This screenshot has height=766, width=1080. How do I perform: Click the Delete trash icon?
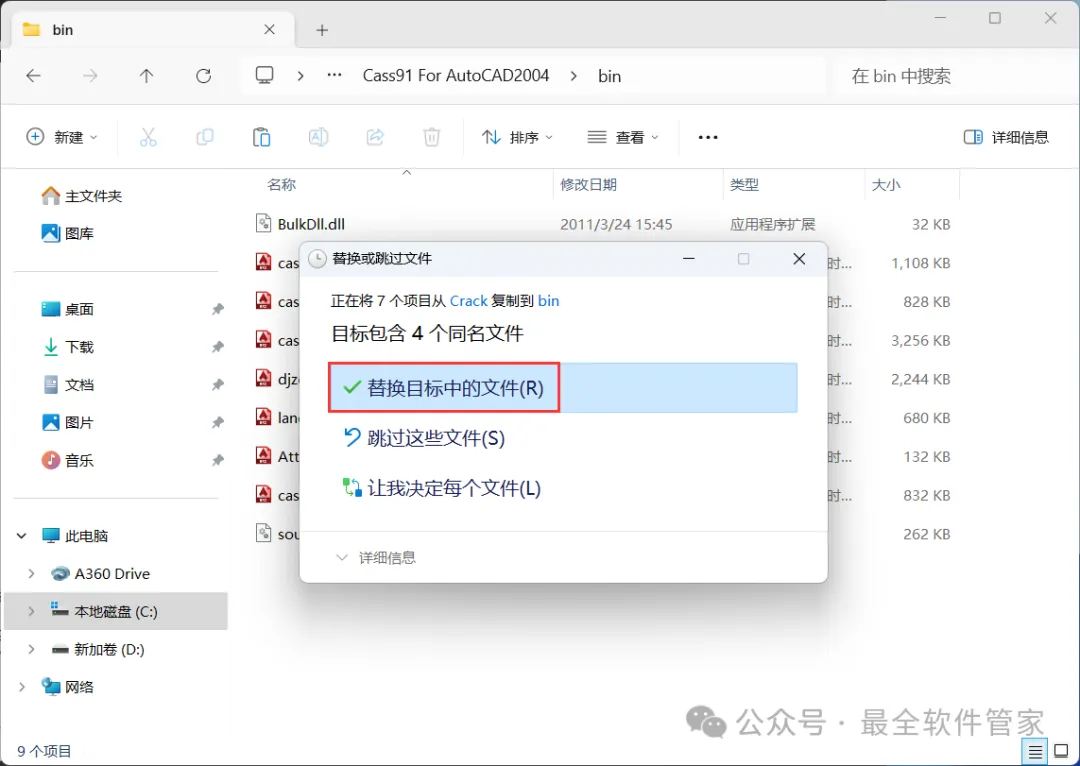click(432, 137)
